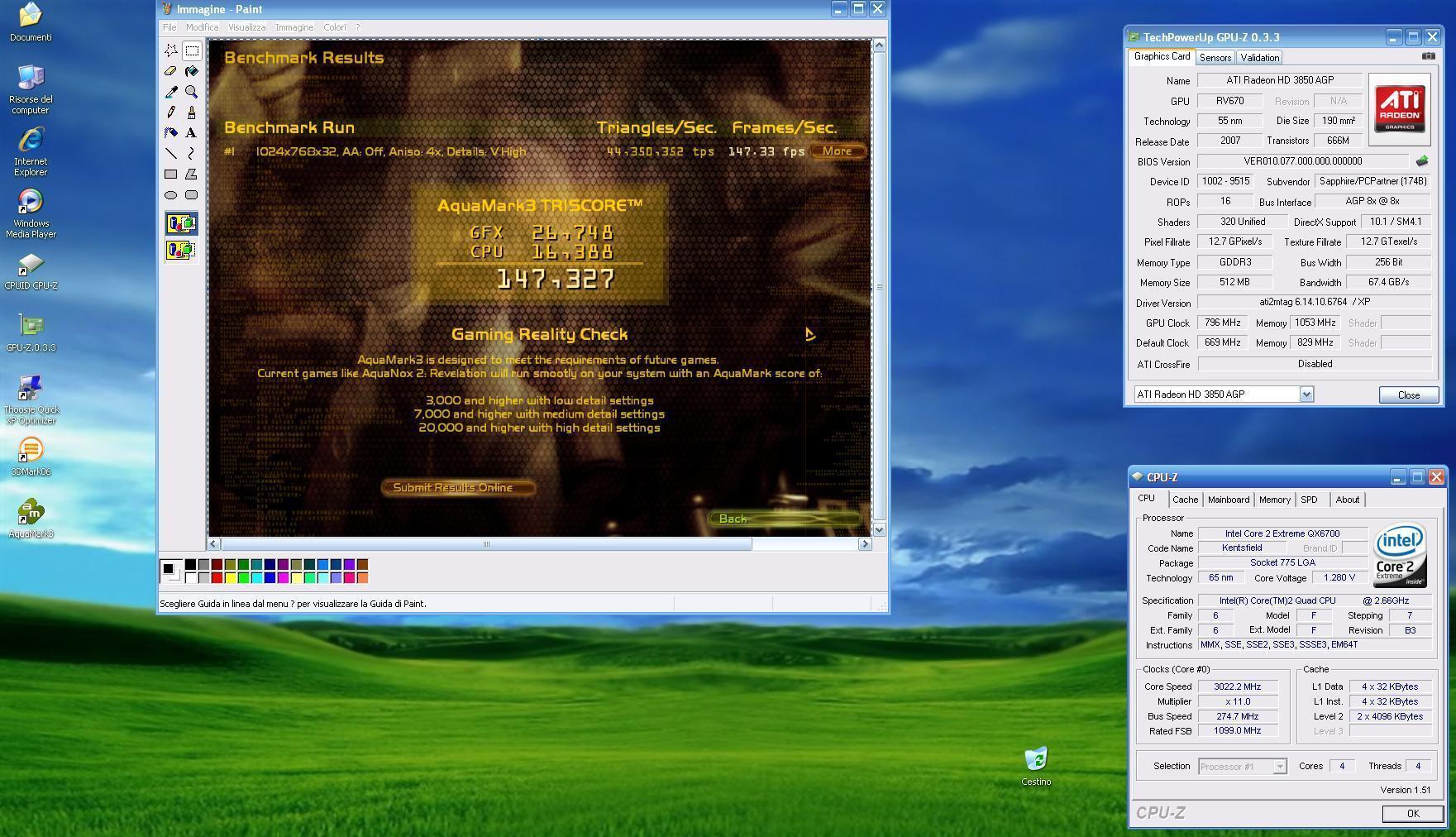1456x837 pixels.
Task: Select the Airbrush spray tool
Action: [x=171, y=132]
